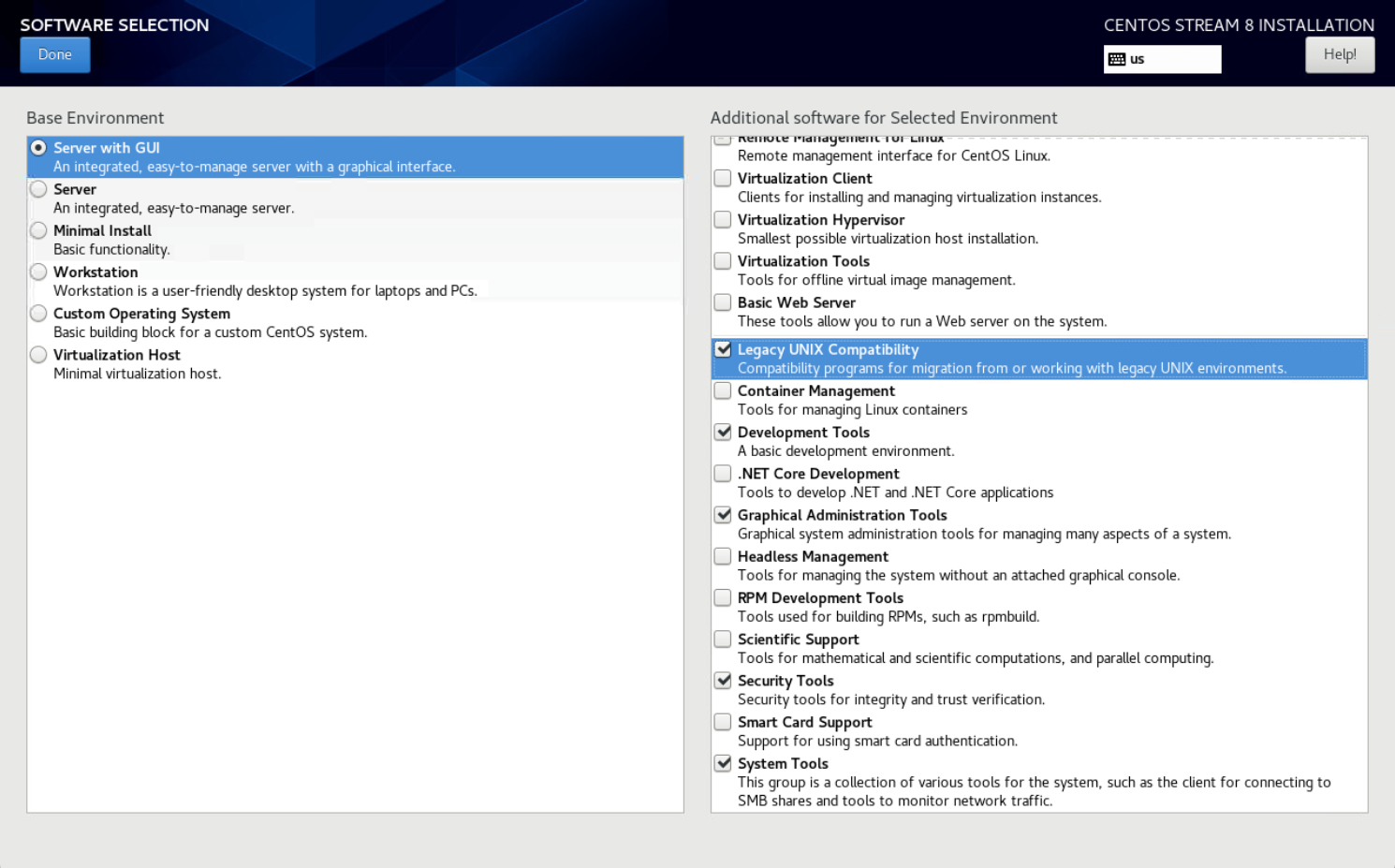The height and width of the screenshot is (868, 1395).
Task: Click 'Tools for offline virtual image management.'
Action: coord(876,280)
